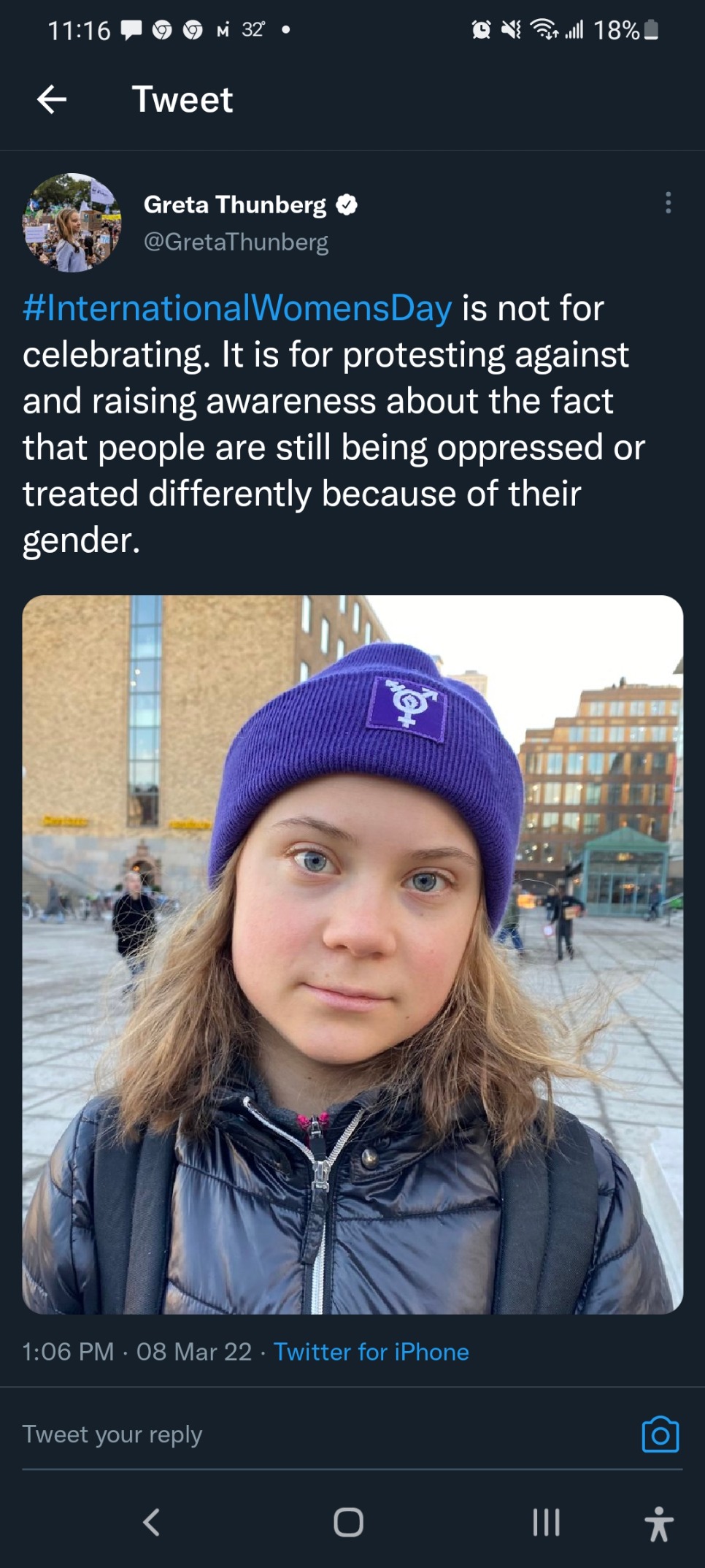Open the recent apps navigation button
This screenshot has width=705, height=1568.
546,1522
